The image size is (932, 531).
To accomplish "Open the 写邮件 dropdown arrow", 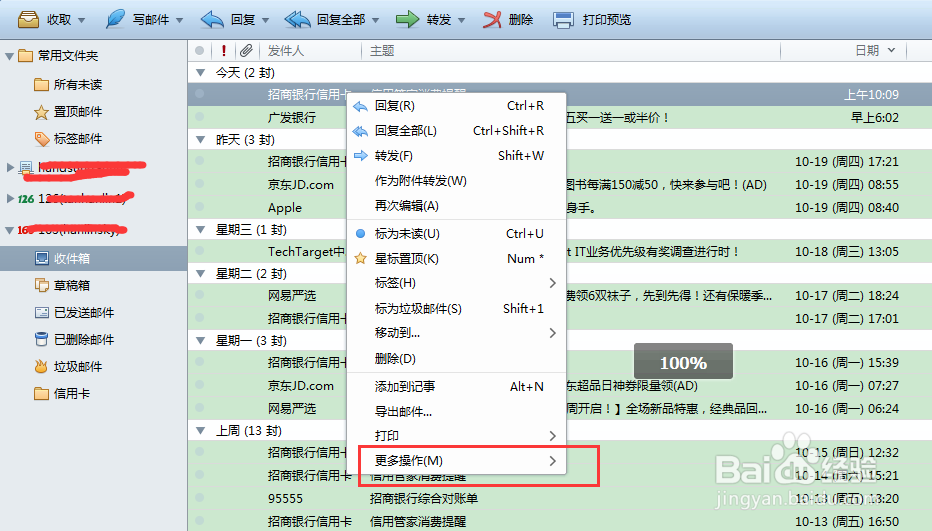I will coord(179,20).
